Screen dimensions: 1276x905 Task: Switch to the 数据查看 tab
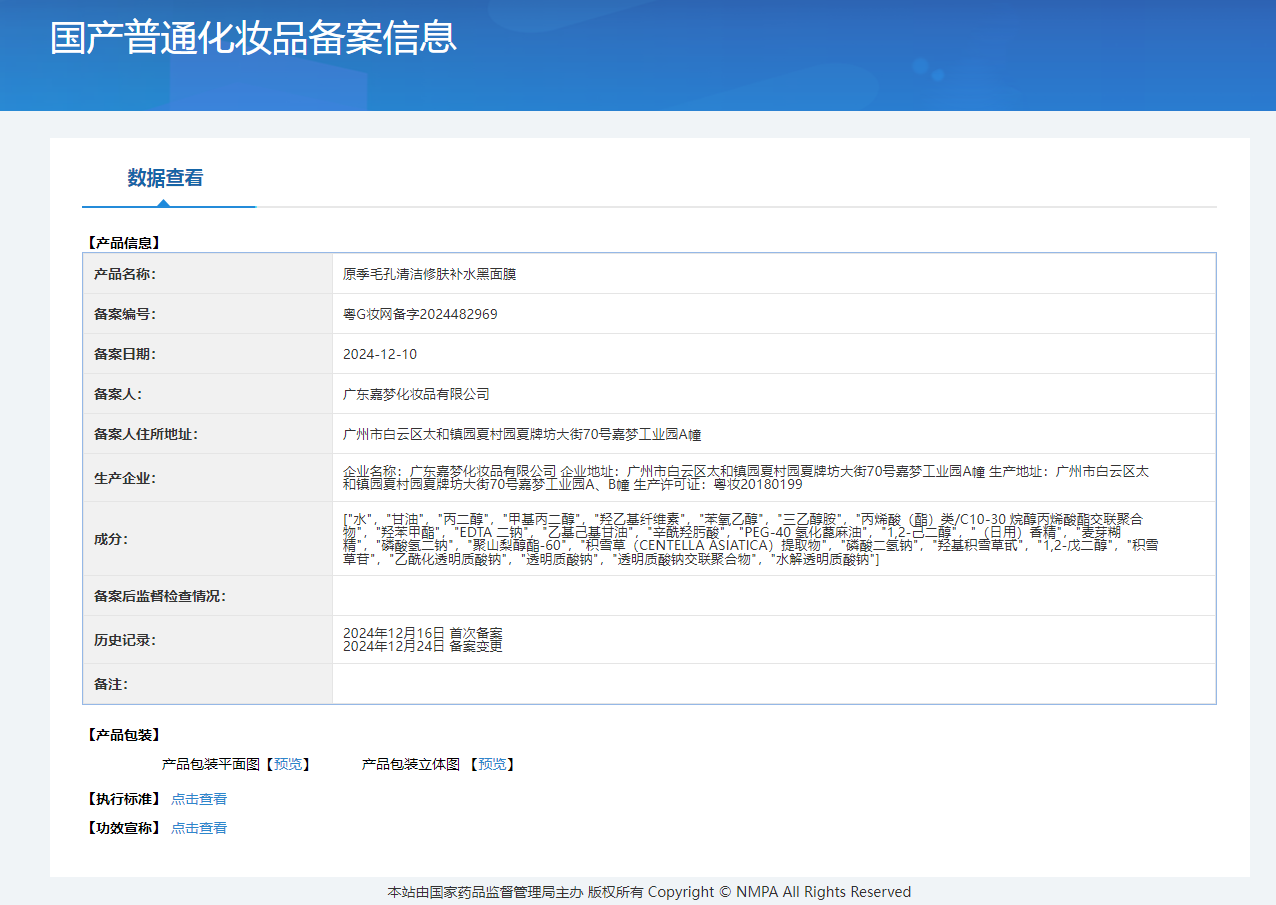click(165, 178)
